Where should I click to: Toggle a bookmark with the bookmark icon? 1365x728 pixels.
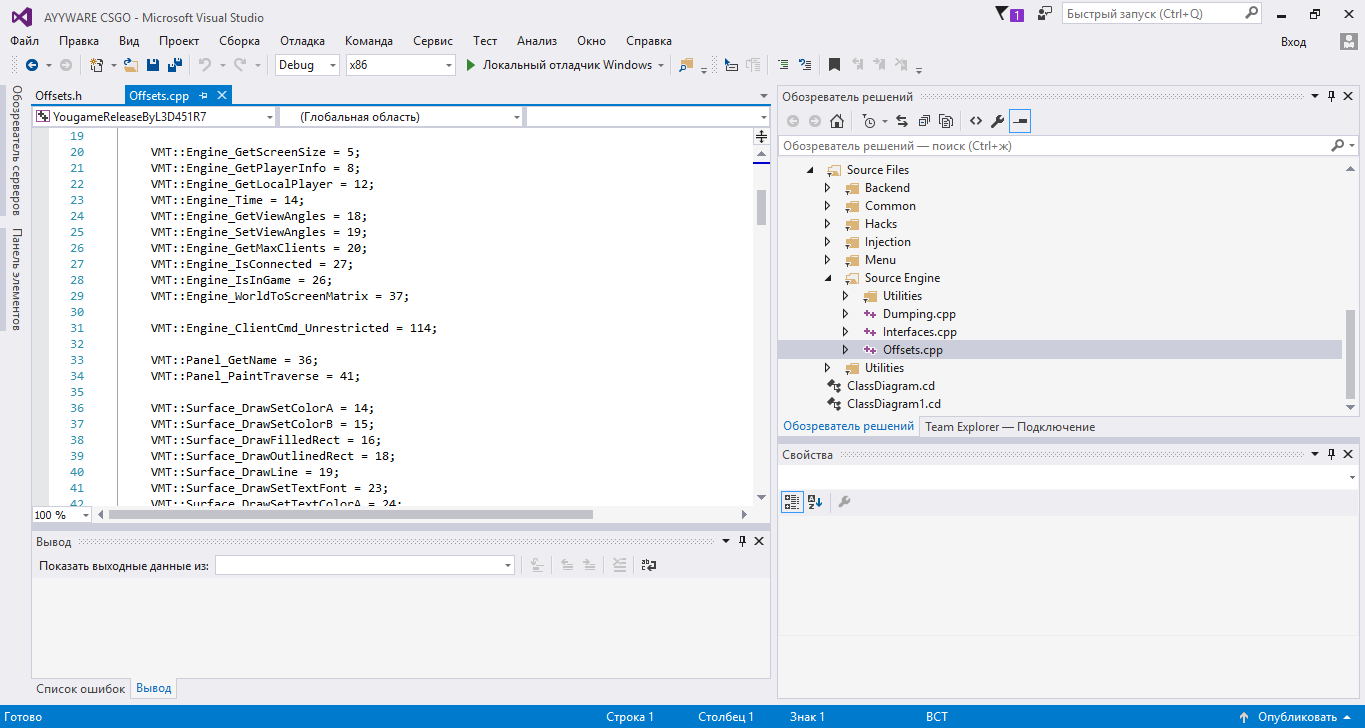click(834, 65)
